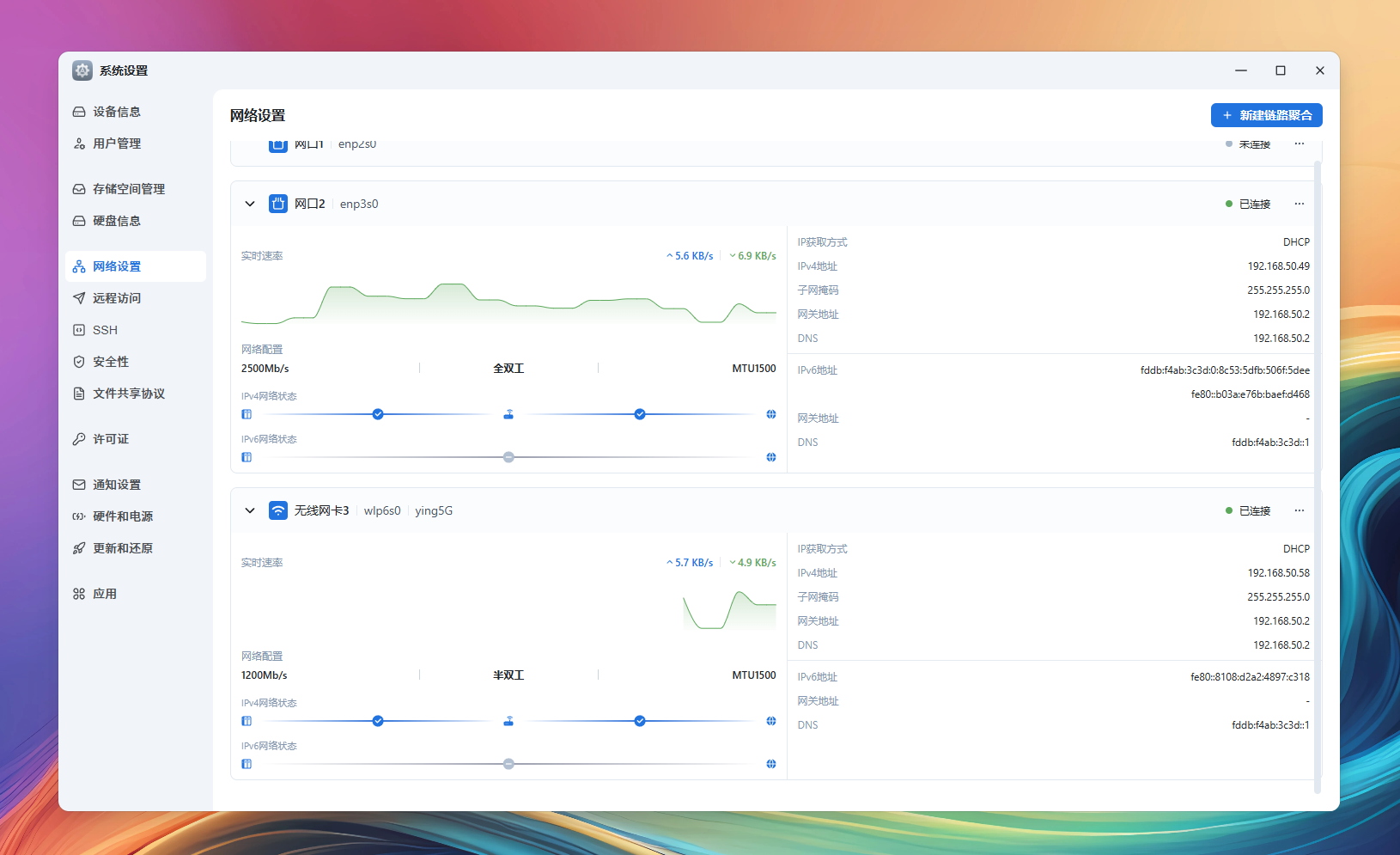Click the system settings gear icon in title bar

[82, 70]
